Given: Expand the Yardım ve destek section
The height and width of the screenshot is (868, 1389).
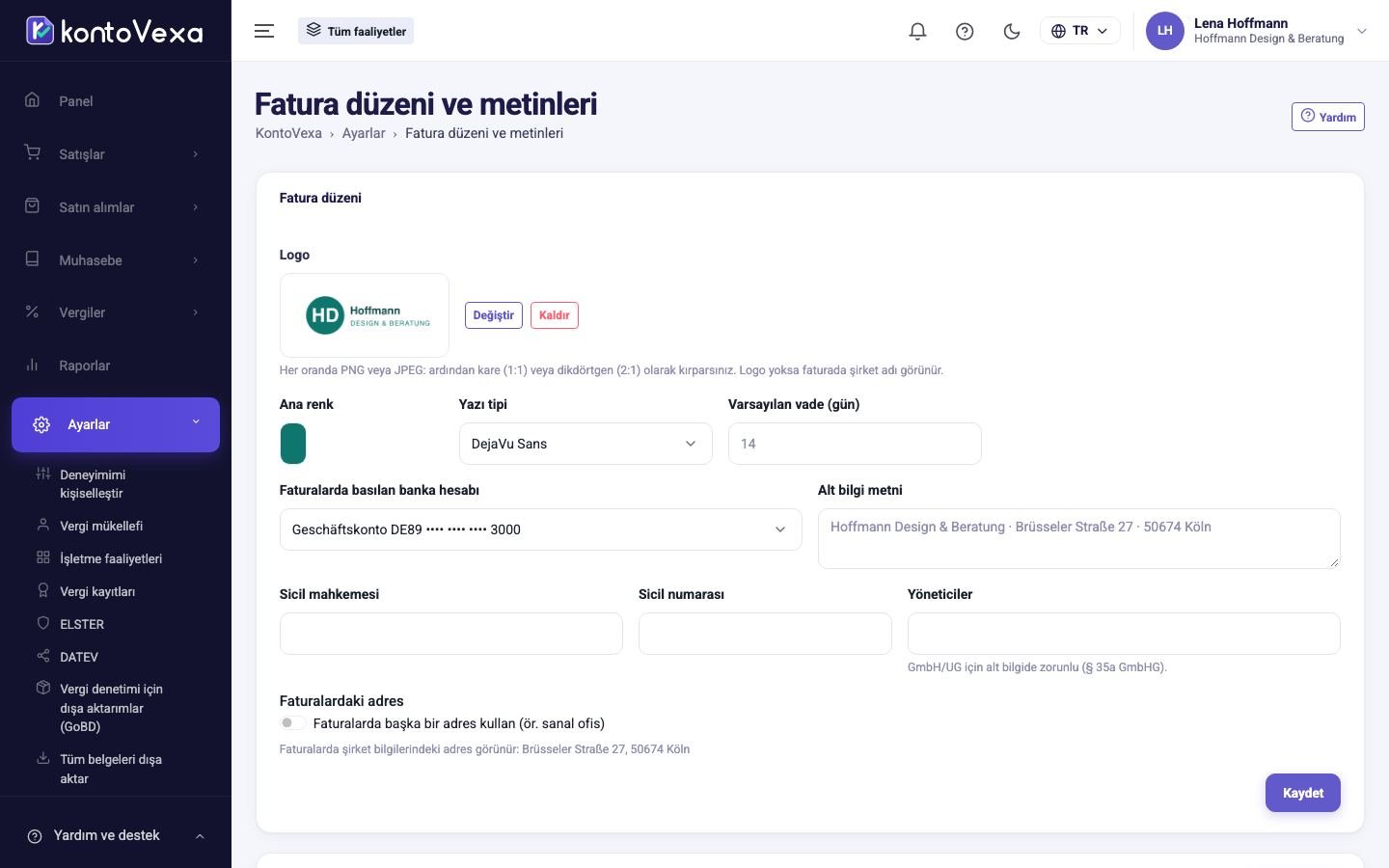Looking at the screenshot, I should point(116,835).
